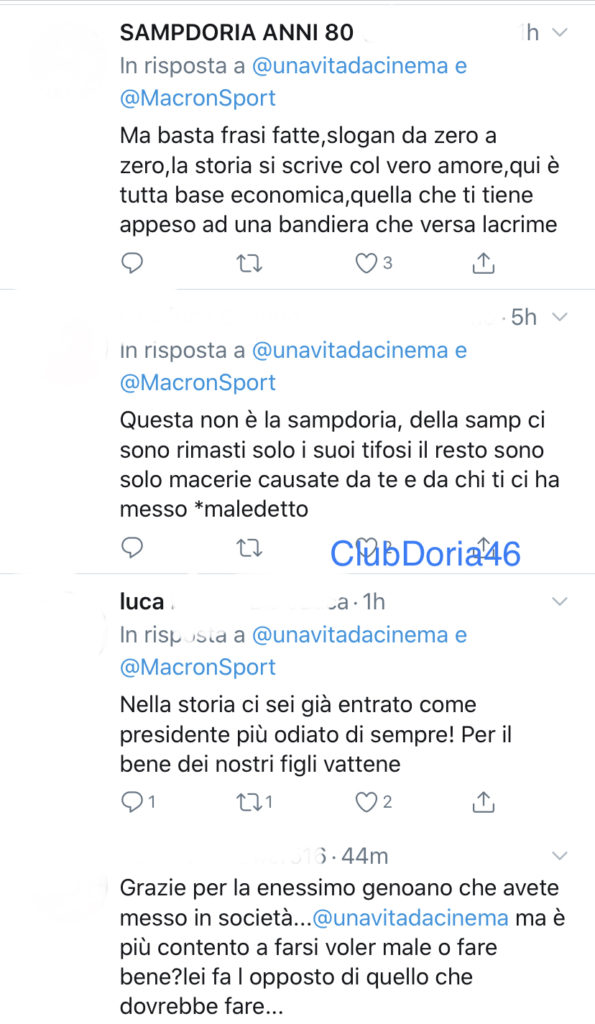This screenshot has width=595, height=1024.
Task: Reply to the 'Questa non è la sampdoria' tweet
Action: coord(133,547)
